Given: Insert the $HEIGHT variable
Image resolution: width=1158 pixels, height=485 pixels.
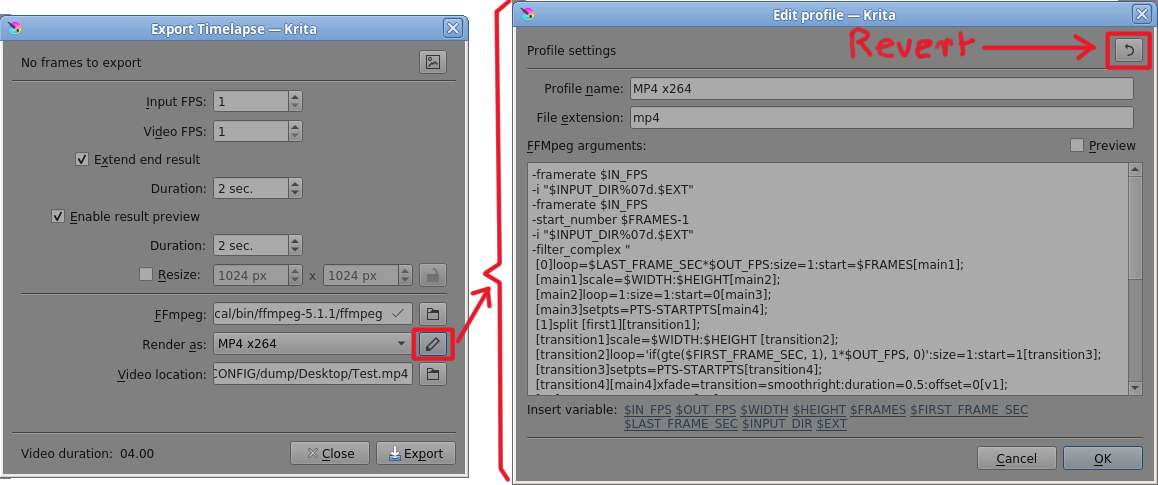Looking at the screenshot, I should pos(819,410).
